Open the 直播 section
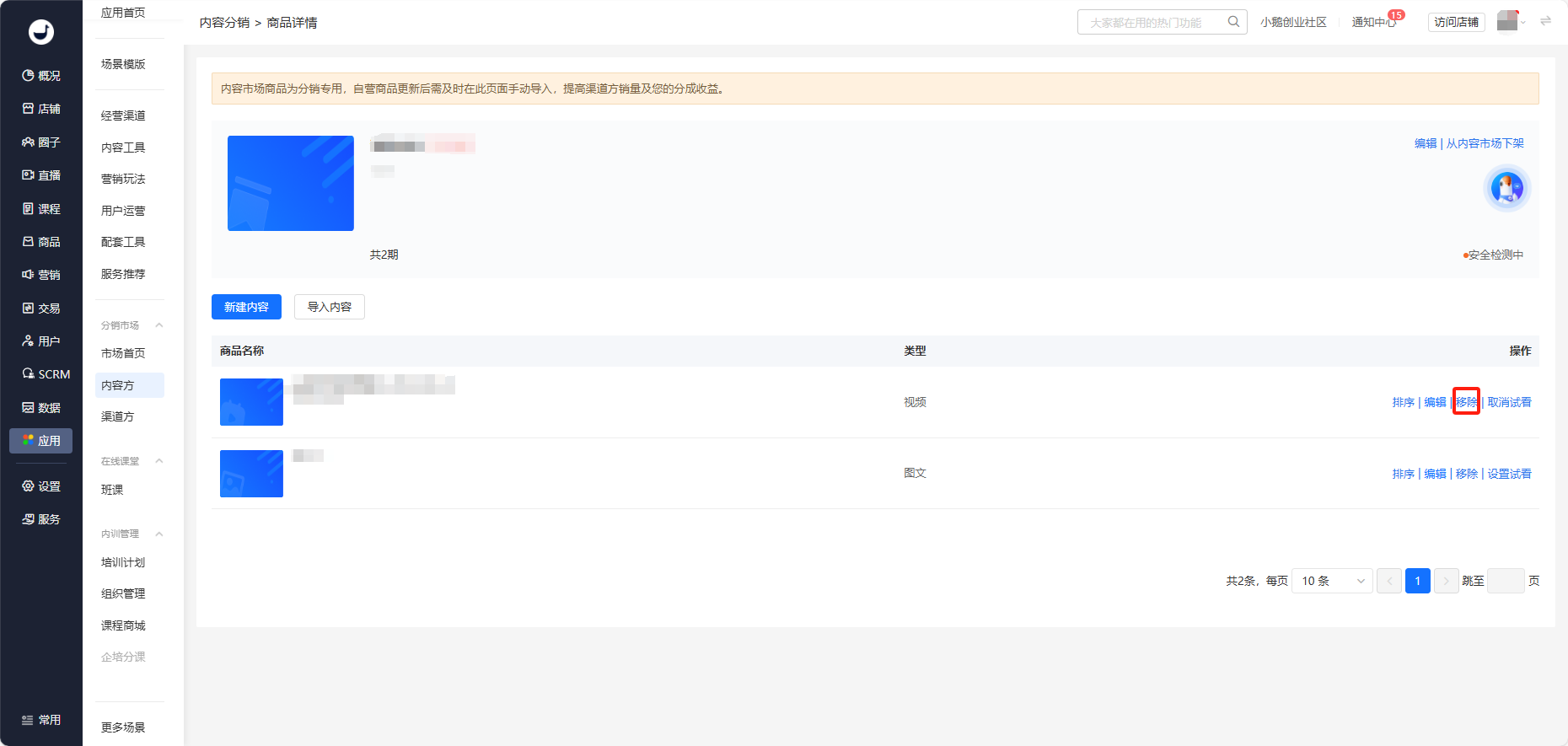 pyautogui.click(x=41, y=175)
